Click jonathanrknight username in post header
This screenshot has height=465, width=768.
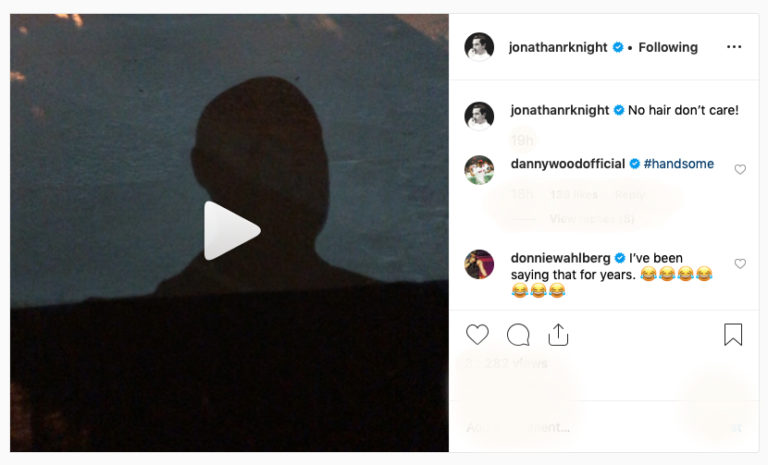click(x=558, y=47)
